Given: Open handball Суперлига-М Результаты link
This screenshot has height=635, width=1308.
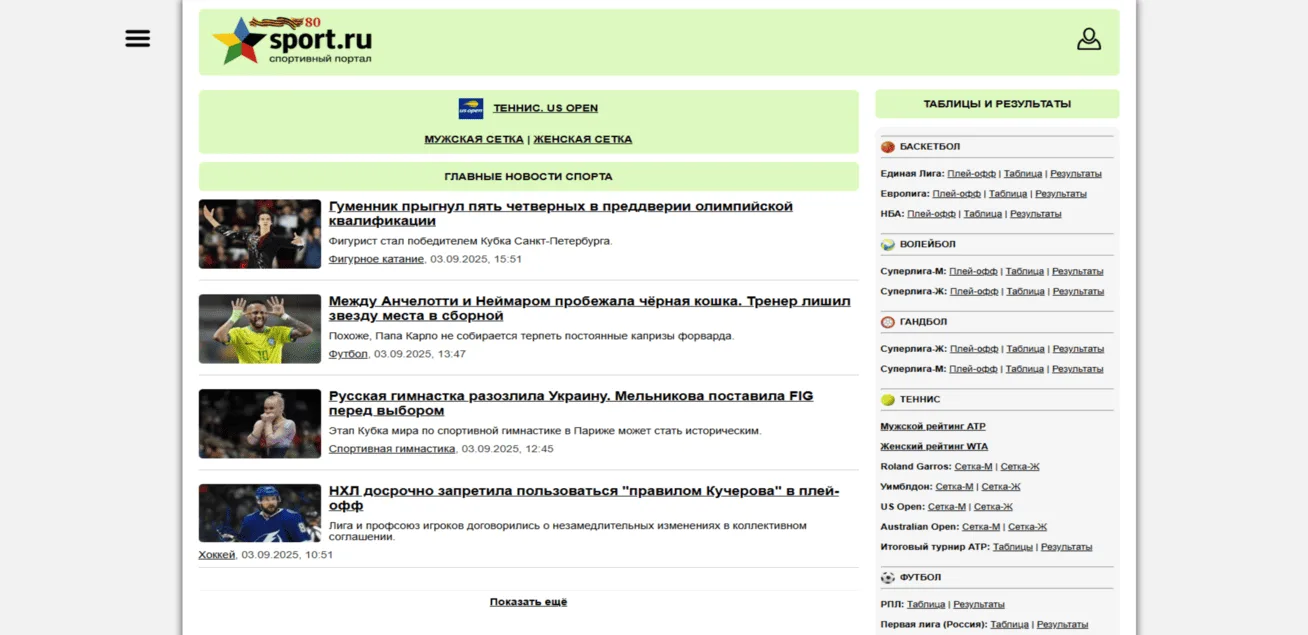Looking at the screenshot, I should tap(1078, 369).
